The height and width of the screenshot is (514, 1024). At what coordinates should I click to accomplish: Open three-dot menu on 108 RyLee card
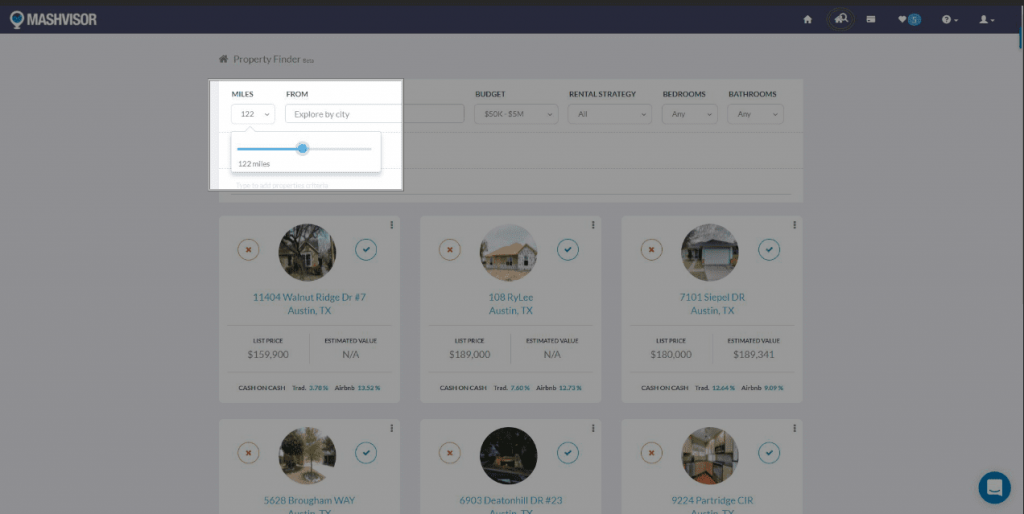(x=593, y=224)
